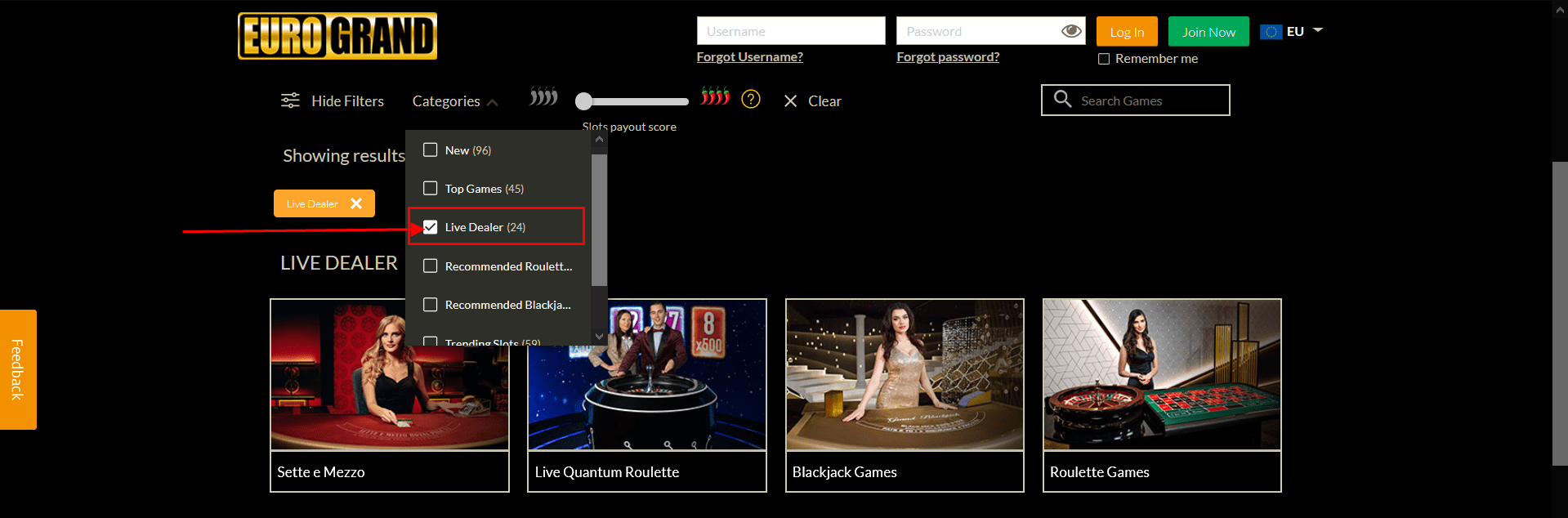Remove the Live Dealer filter chip X
This screenshot has height=518, width=1568.
click(x=356, y=203)
